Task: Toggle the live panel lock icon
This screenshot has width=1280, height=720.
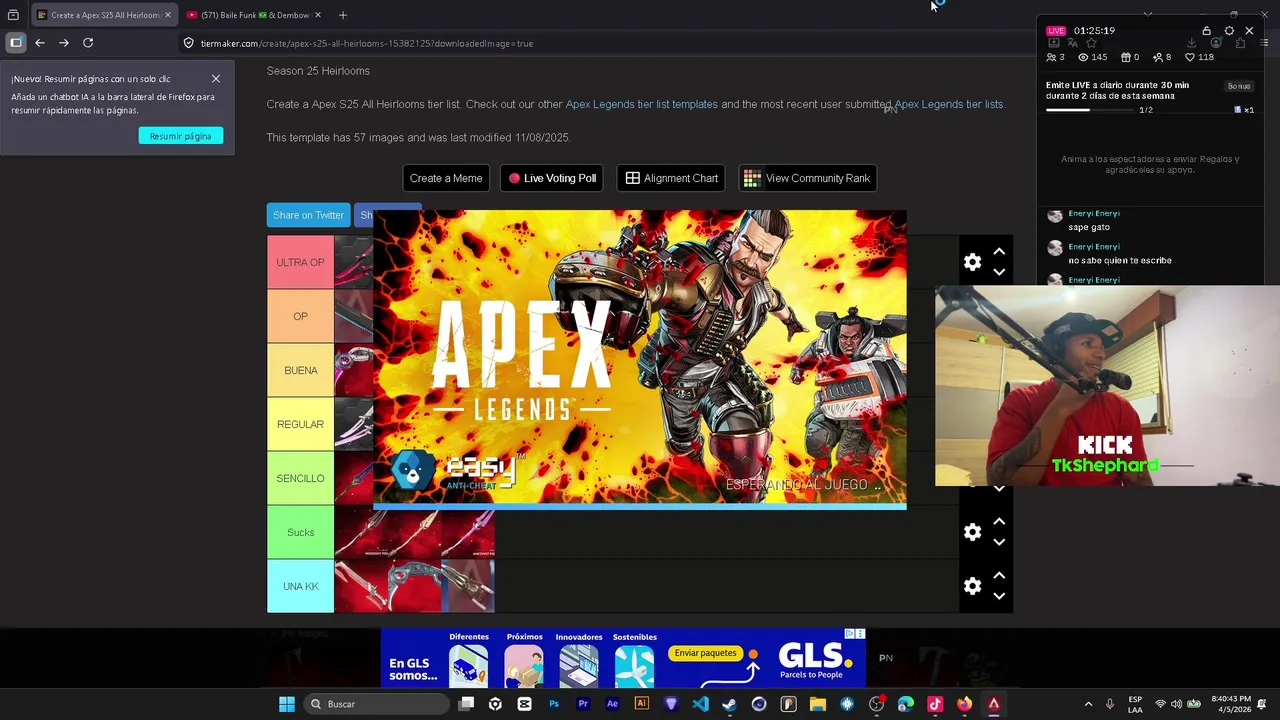Action: pyautogui.click(x=1206, y=31)
